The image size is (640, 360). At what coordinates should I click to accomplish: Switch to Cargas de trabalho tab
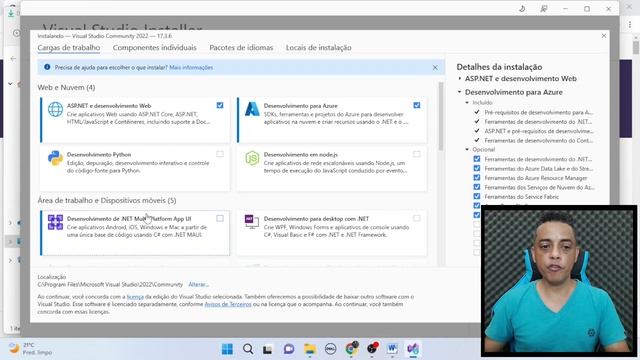tap(69, 48)
